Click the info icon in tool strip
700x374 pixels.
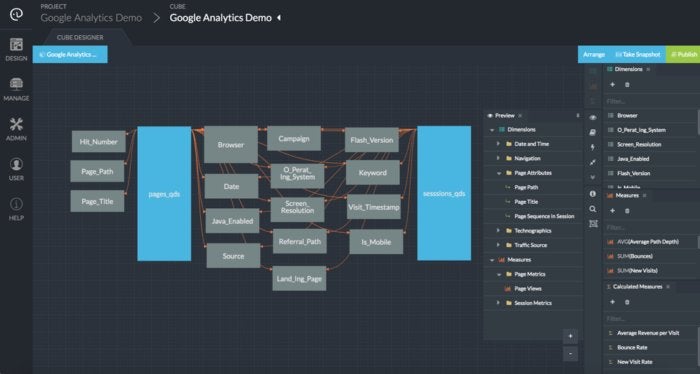coord(593,194)
